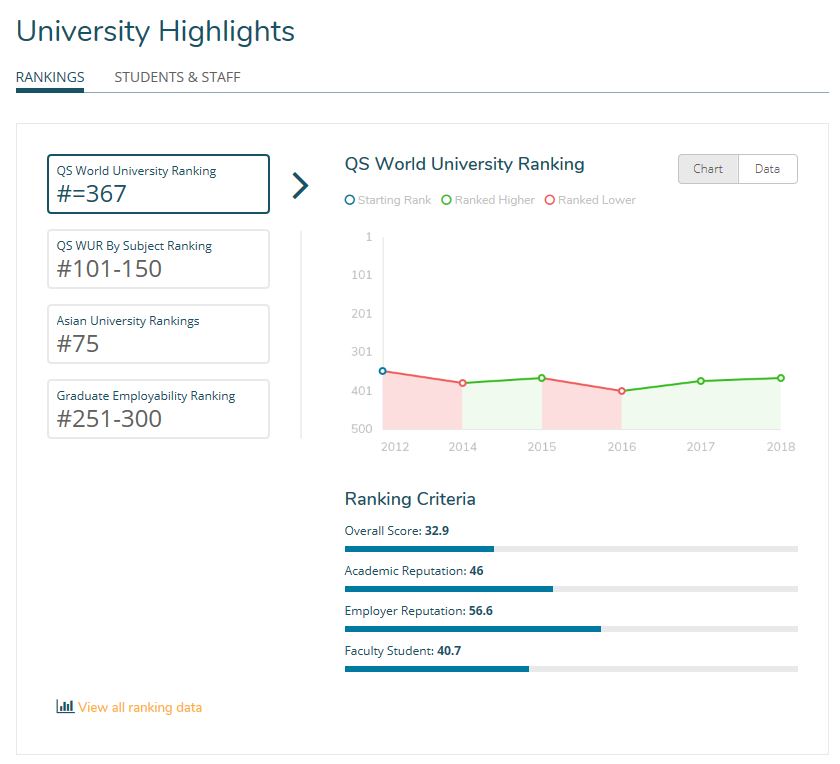Viewport: 840px width, 764px height.
Task: Click the 2012 data point on chart
Action: (x=382, y=371)
